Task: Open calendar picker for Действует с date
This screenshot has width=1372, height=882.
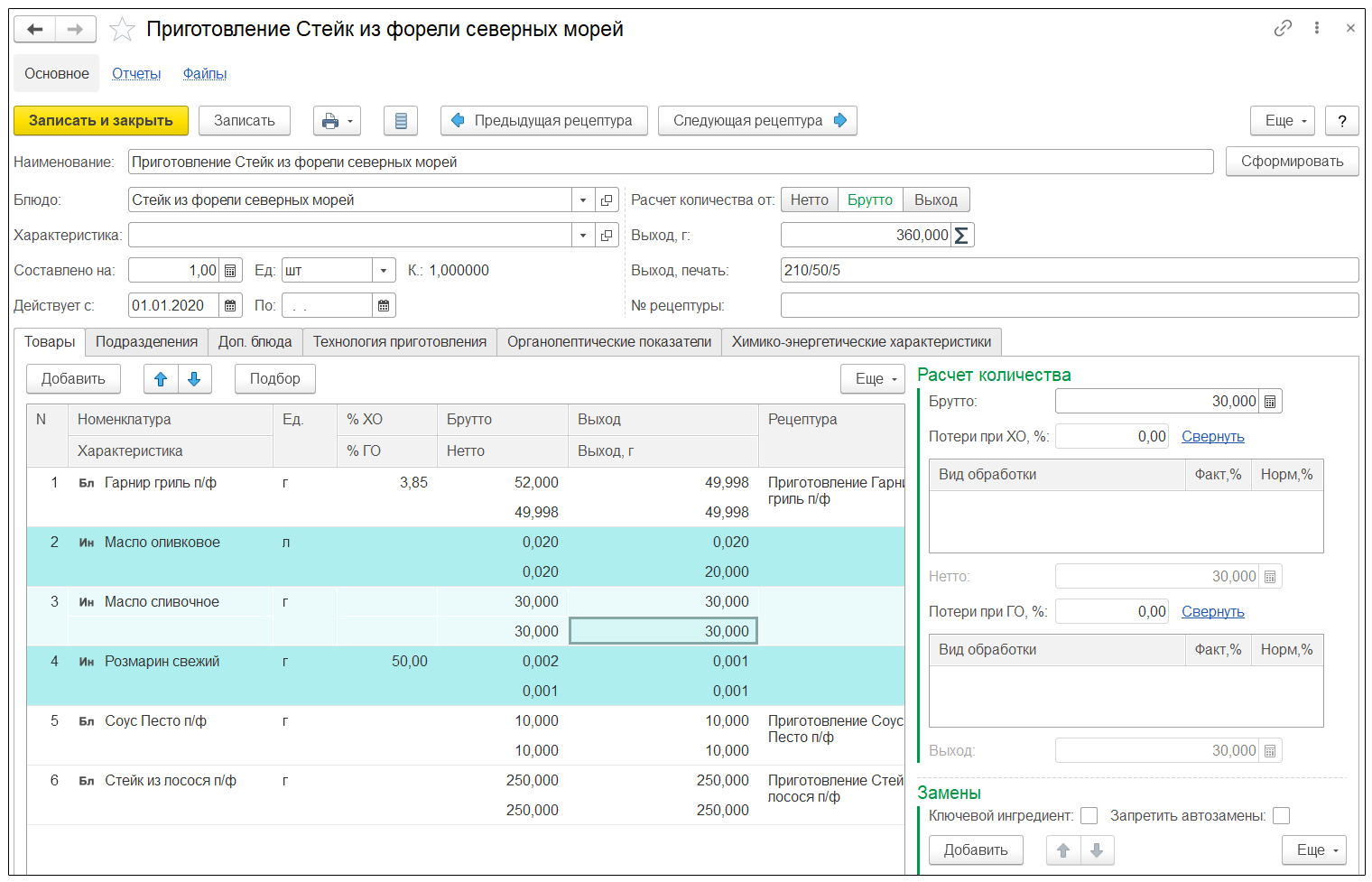Action: (x=230, y=306)
